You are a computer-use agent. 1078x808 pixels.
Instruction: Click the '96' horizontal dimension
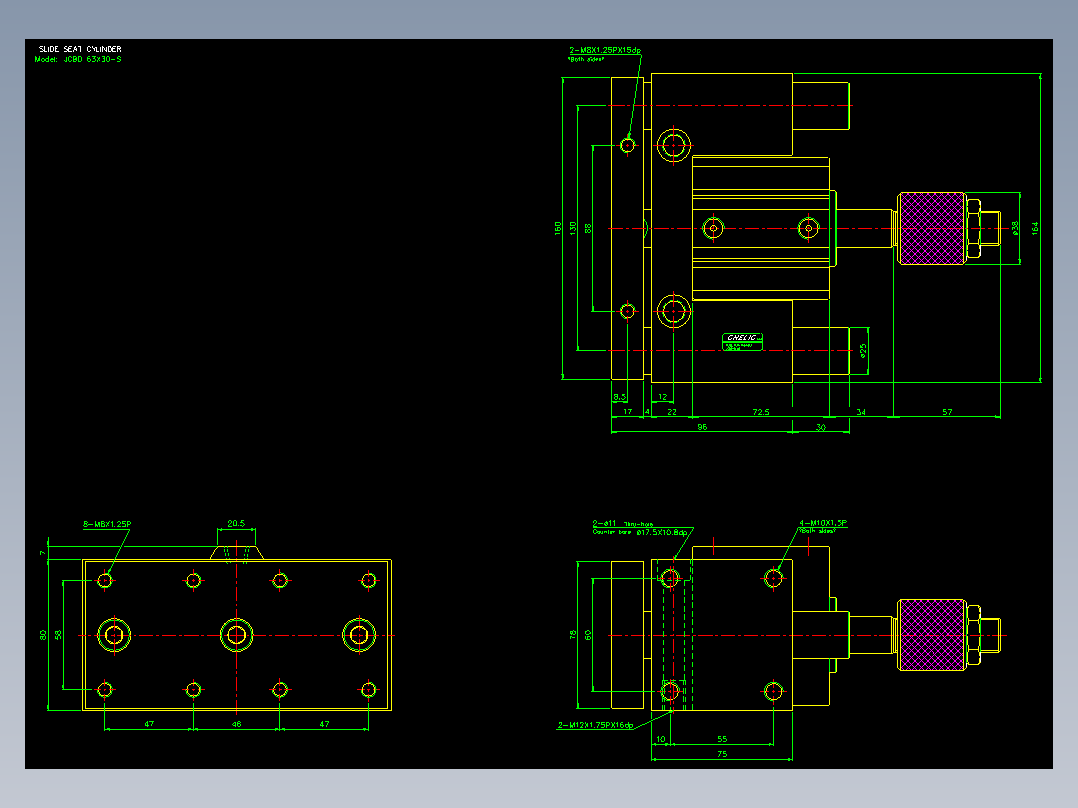click(x=702, y=427)
